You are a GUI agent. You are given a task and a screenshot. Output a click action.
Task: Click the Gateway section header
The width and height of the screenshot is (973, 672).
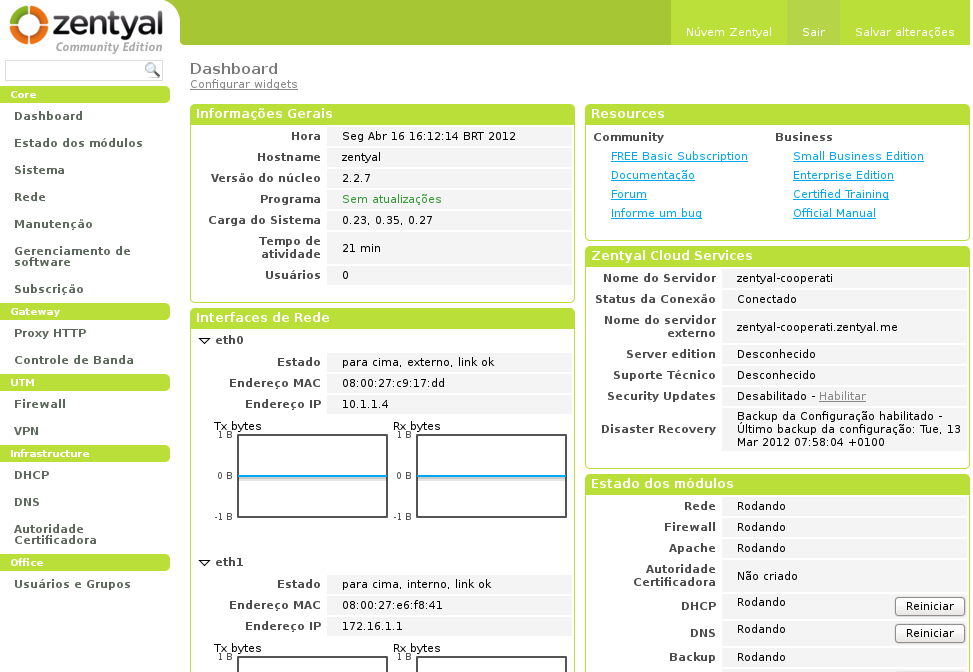coord(84,311)
